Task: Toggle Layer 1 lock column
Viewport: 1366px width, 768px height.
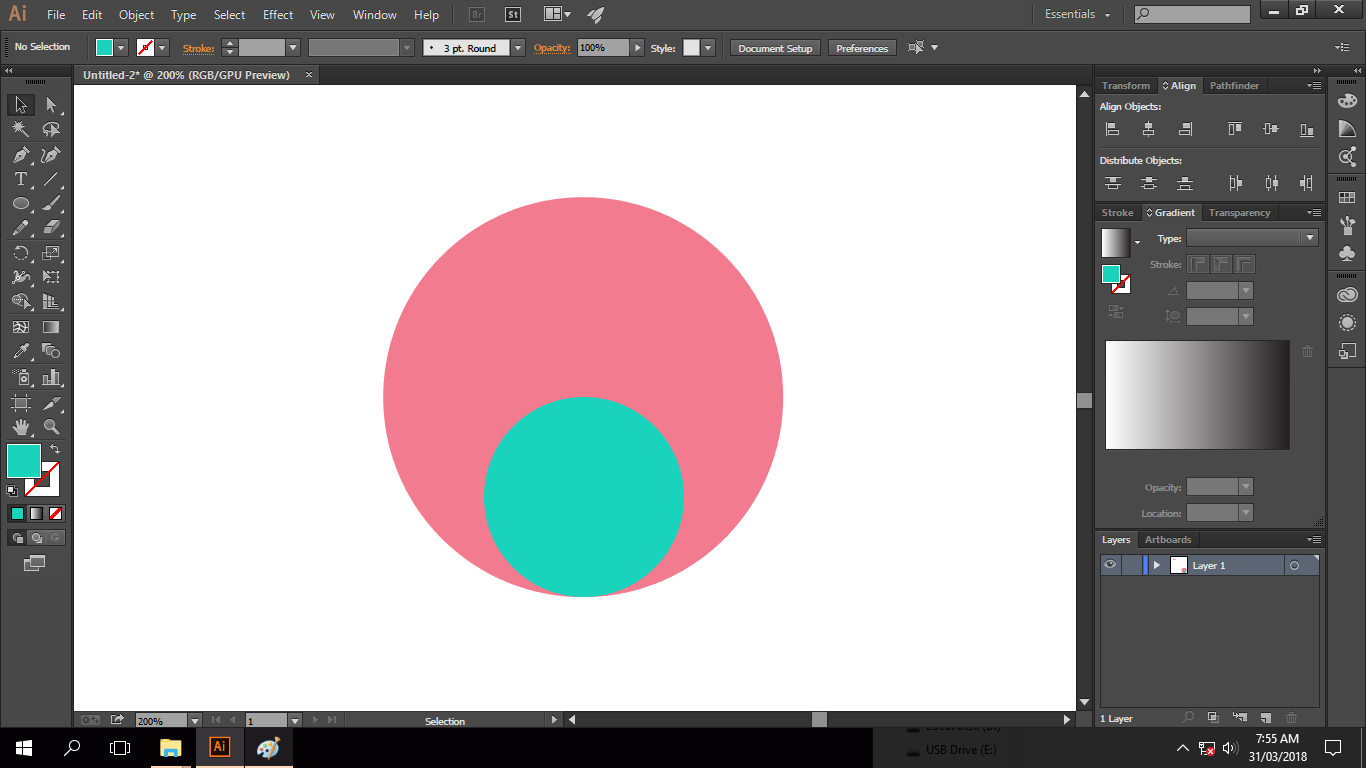Action: [1131, 565]
